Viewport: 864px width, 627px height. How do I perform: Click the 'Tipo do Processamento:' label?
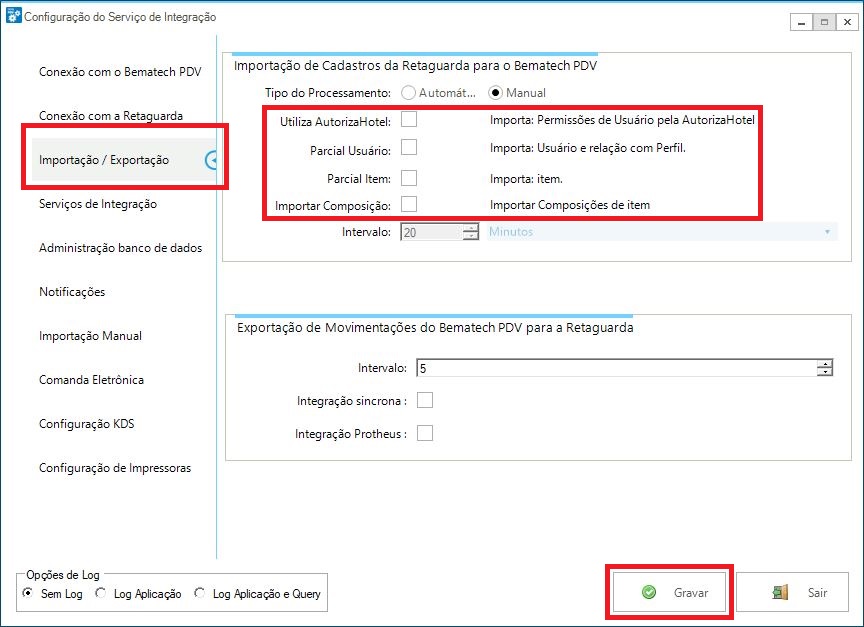tap(328, 93)
